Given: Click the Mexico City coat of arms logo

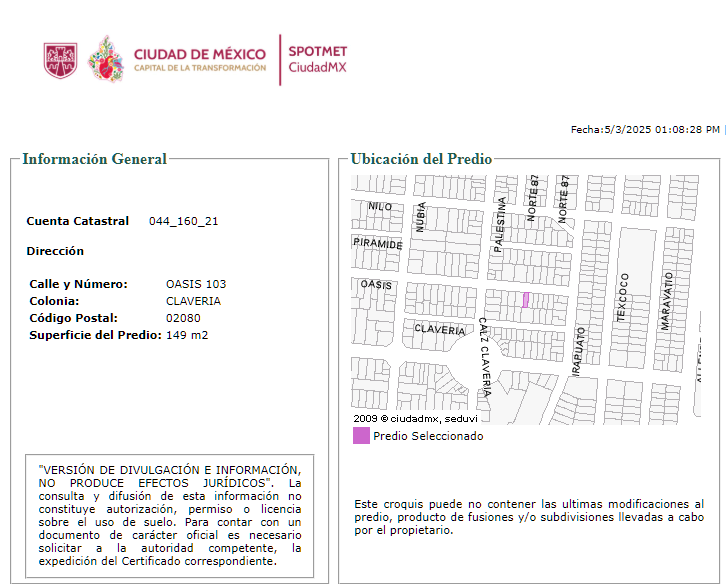Looking at the screenshot, I should point(60,61).
